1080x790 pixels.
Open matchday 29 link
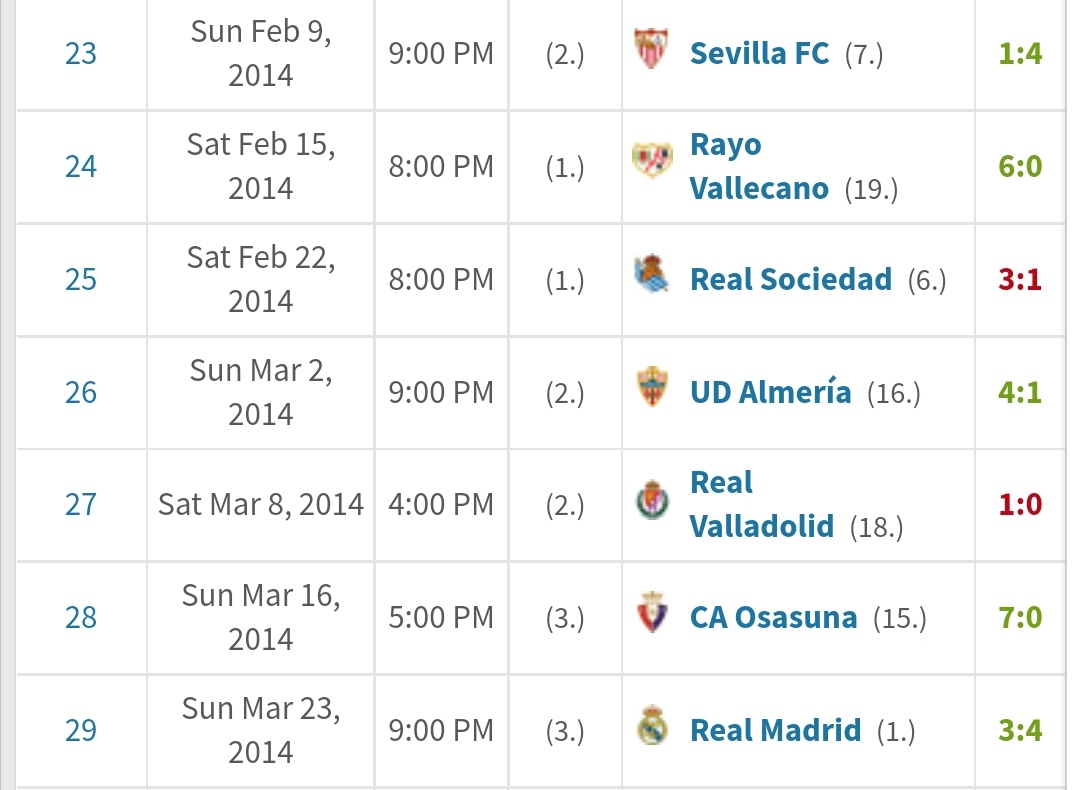coord(81,730)
